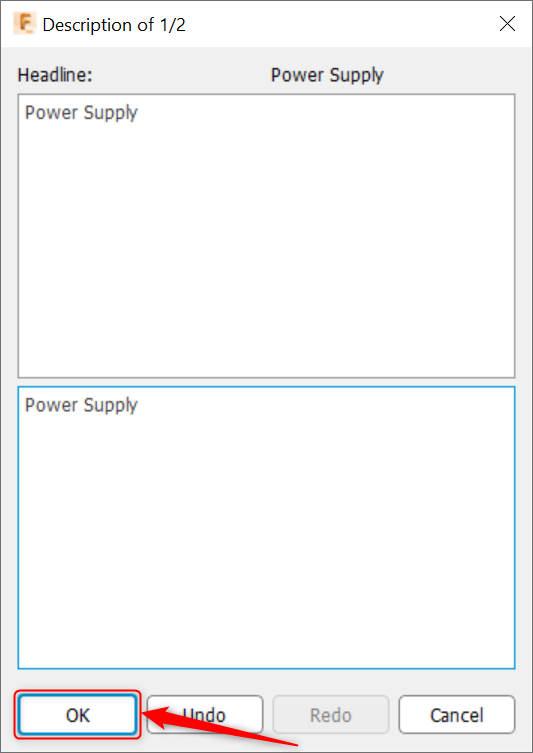
Task: Click inside the upper description preview pane
Action: coord(266,236)
